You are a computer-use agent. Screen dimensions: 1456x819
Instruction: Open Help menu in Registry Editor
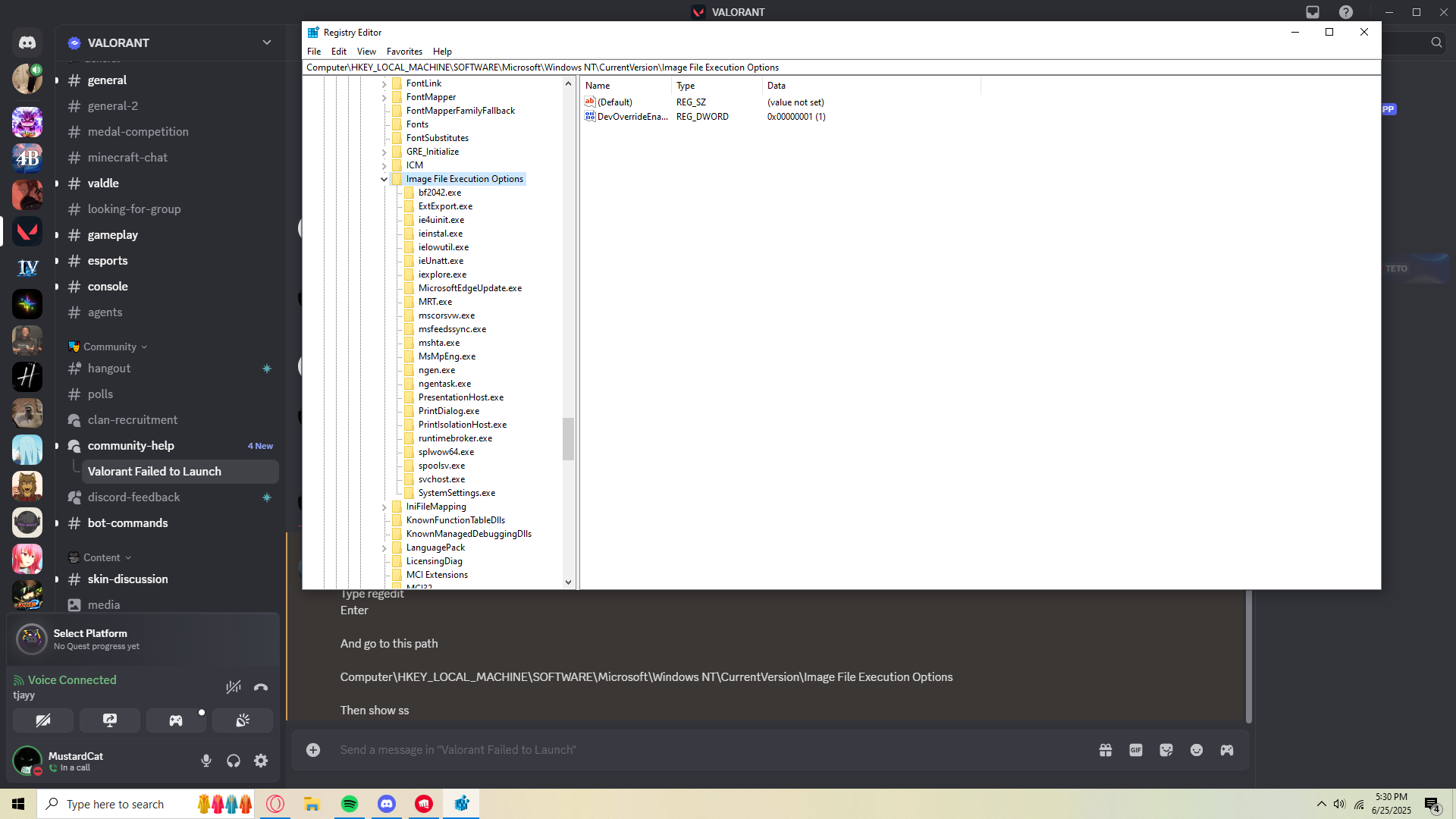(x=442, y=52)
